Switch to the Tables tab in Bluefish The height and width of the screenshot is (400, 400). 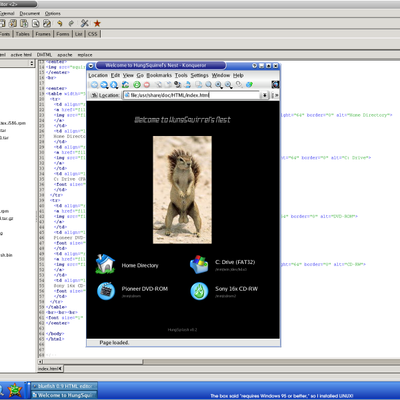pos(23,34)
